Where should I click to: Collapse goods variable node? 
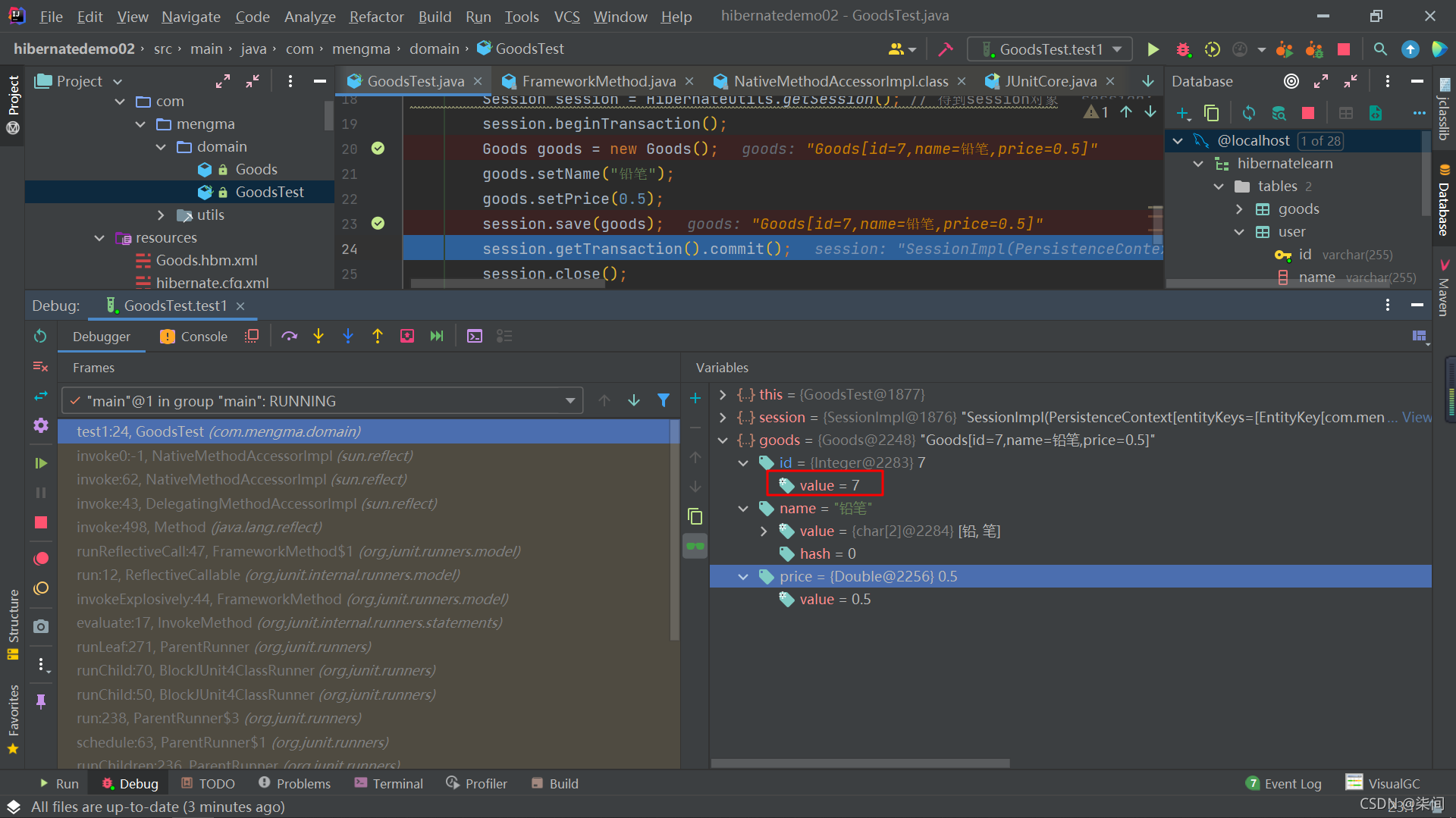(723, 440)
